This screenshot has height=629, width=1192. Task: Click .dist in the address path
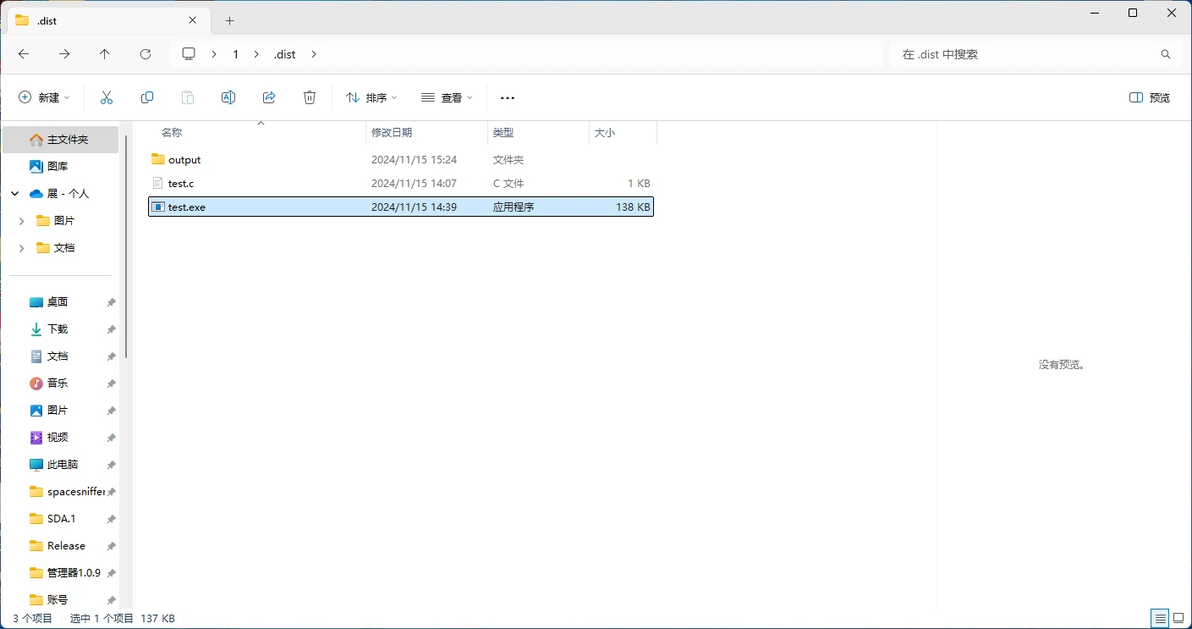pyautogui.click(x=285, y=54)
